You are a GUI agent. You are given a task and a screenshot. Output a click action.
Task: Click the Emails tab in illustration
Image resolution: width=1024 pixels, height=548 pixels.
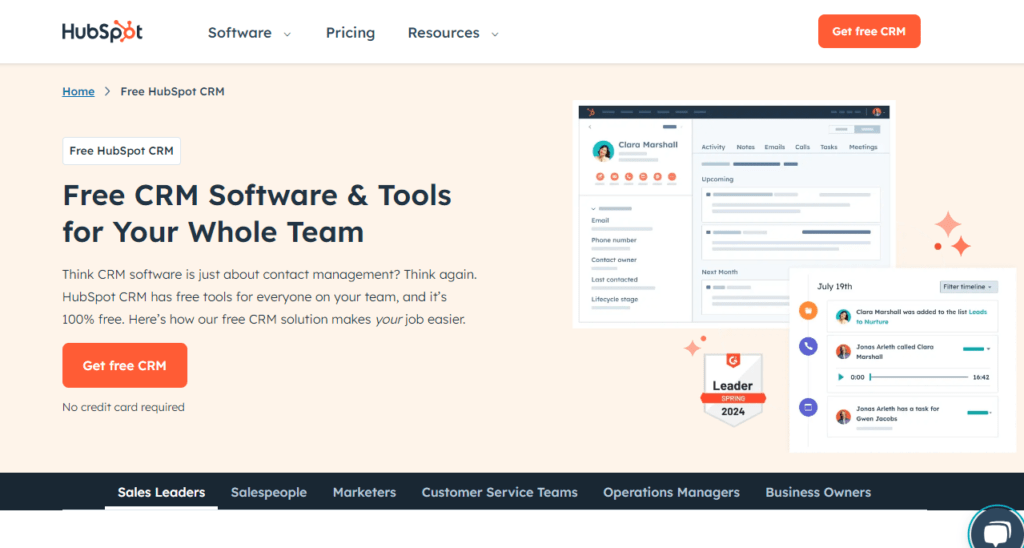[x=775, y=147]
